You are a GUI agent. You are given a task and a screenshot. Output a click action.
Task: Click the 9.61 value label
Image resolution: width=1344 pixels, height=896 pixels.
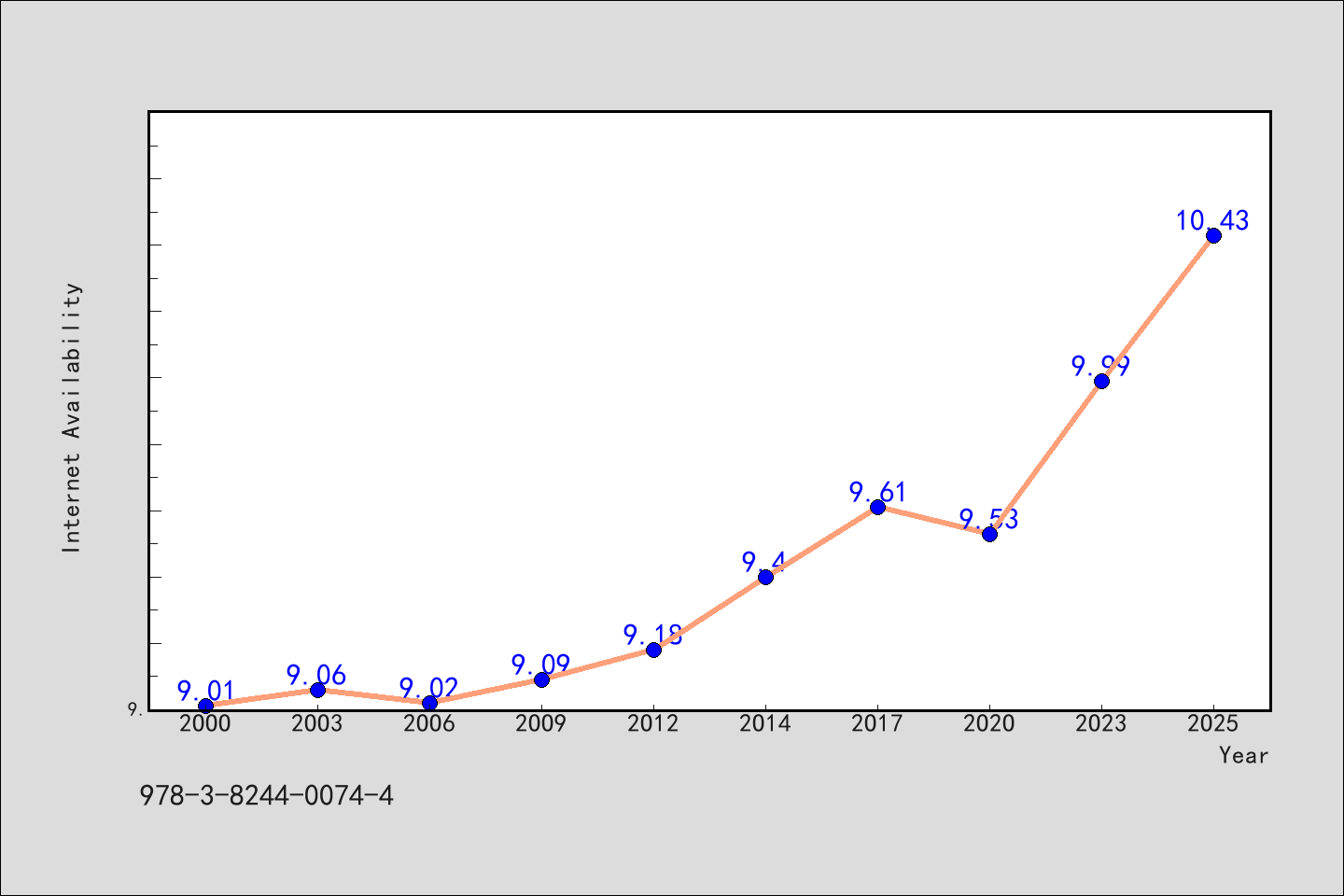click(x=877, y=492)
